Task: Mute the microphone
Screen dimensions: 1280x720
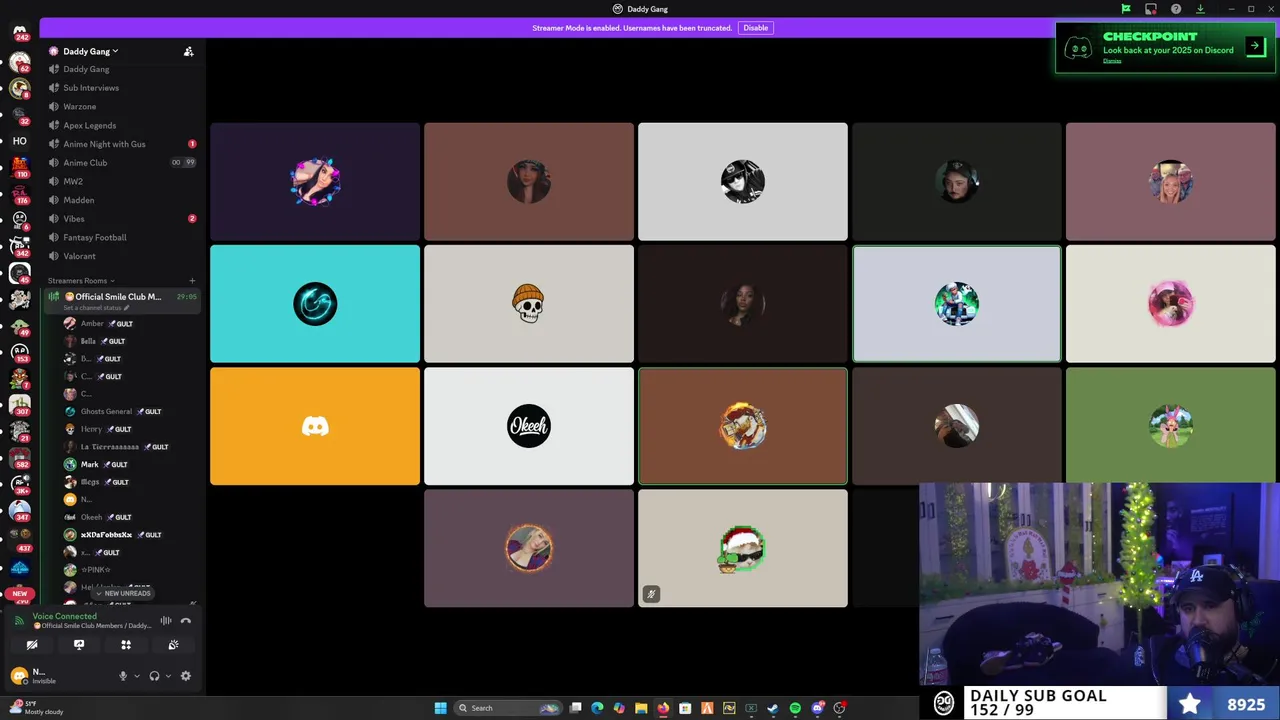Action: tap(123, 676)
